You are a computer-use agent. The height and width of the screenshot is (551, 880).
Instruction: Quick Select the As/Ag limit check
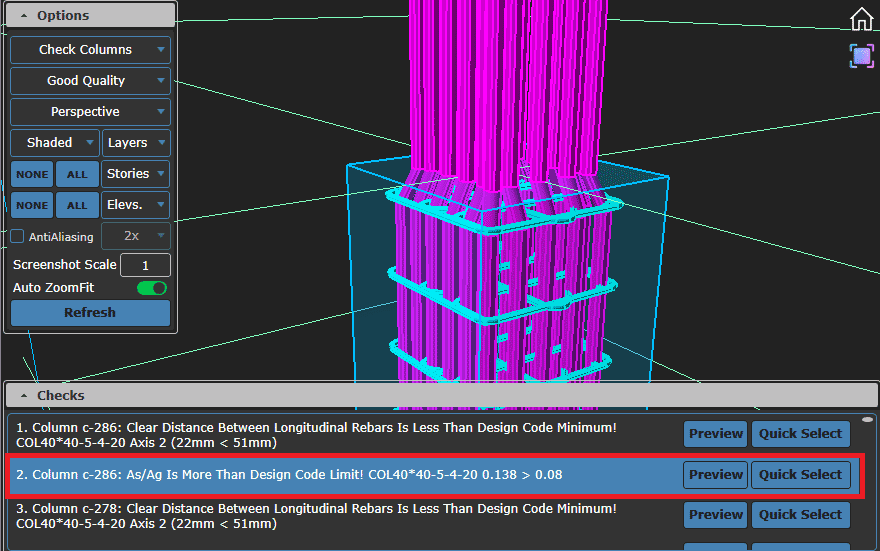(x=800, y=475)
